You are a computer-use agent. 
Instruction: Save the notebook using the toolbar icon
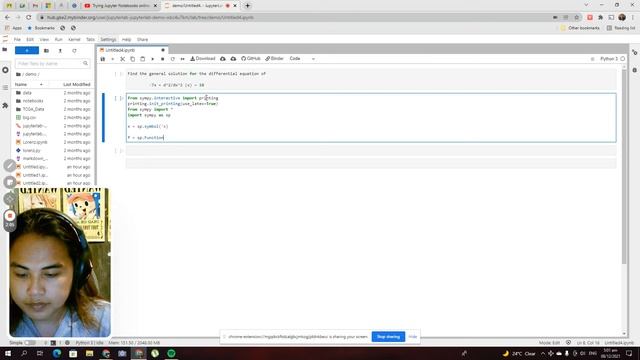coord(103,59)
